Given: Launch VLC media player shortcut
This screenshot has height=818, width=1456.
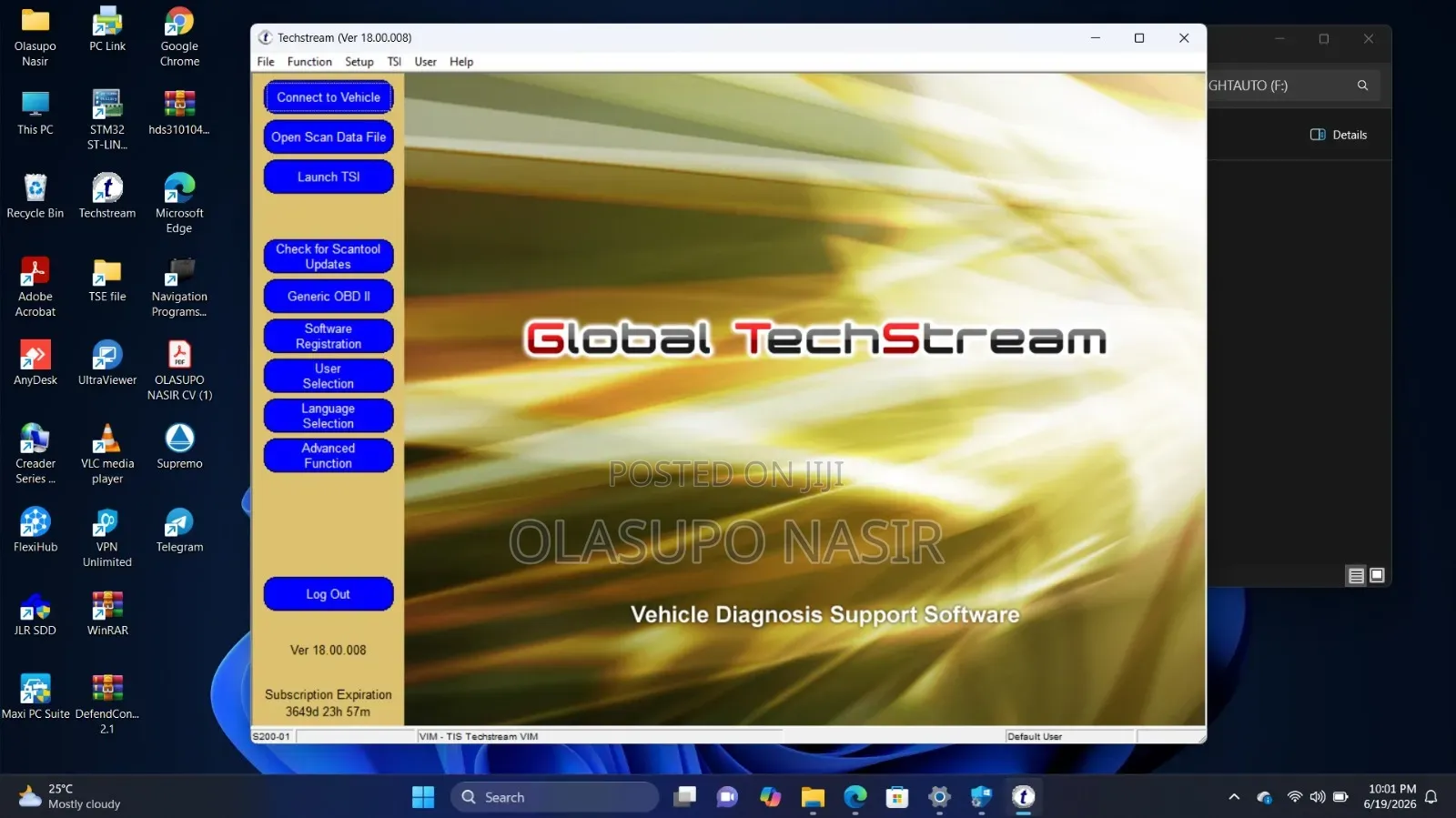Looking at the screenshot, I should click(107, 453).
